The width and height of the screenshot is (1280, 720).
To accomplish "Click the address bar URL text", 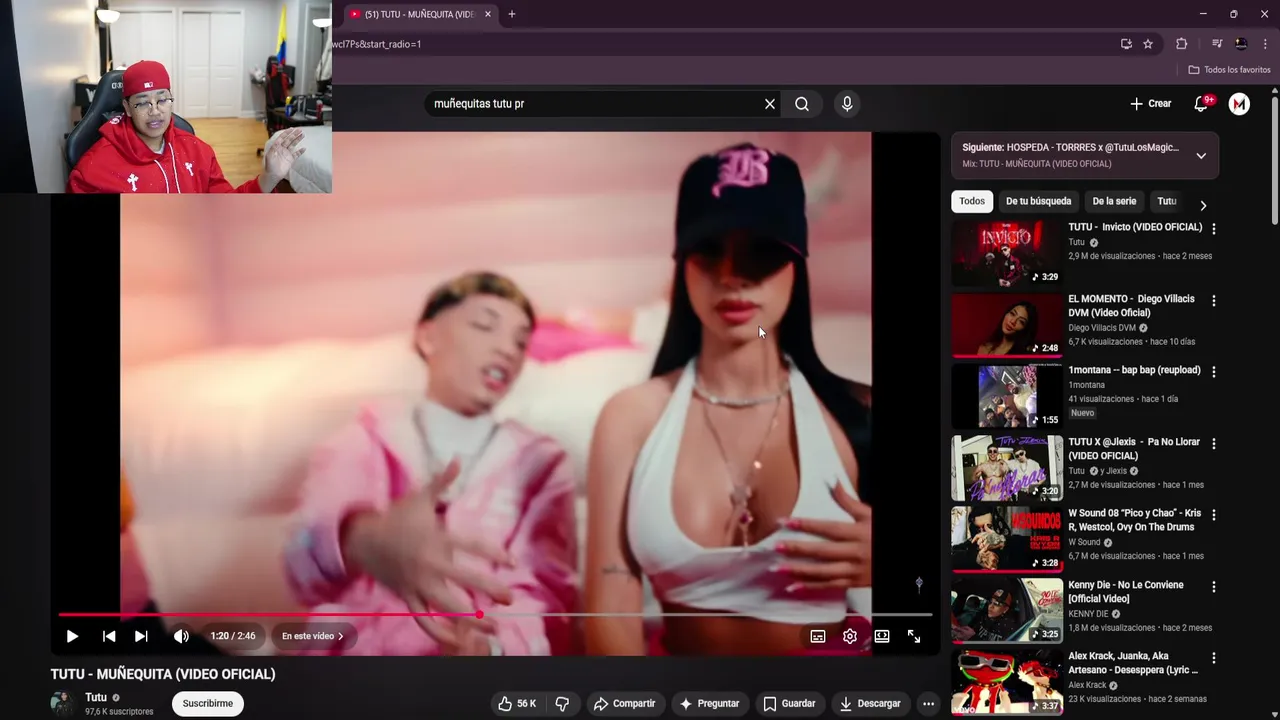I will pyautogui.click(x=377, y=44).
